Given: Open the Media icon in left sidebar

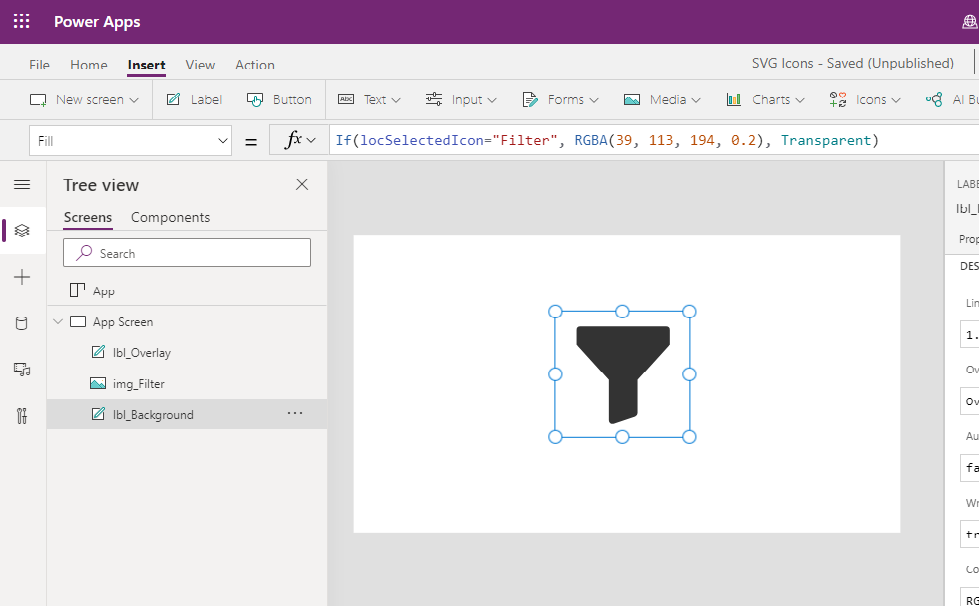Looking at the screenshot, I should click(22, 369).
